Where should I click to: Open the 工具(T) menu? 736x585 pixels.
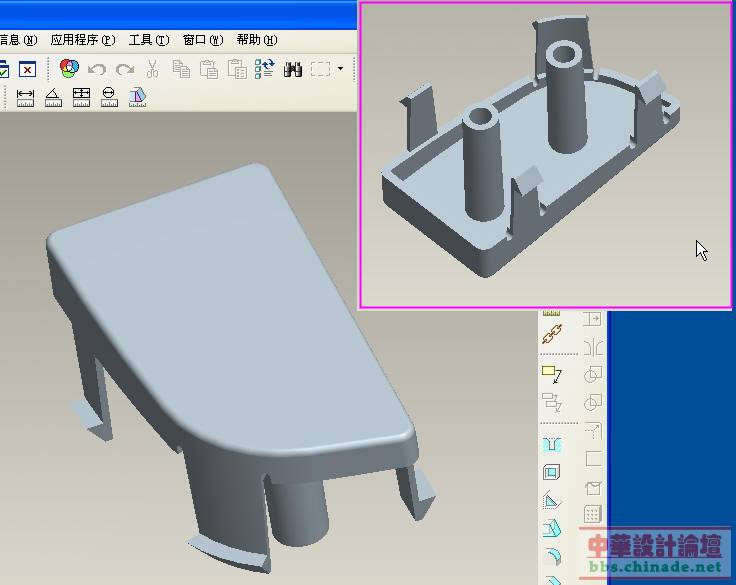pos(147,40)
